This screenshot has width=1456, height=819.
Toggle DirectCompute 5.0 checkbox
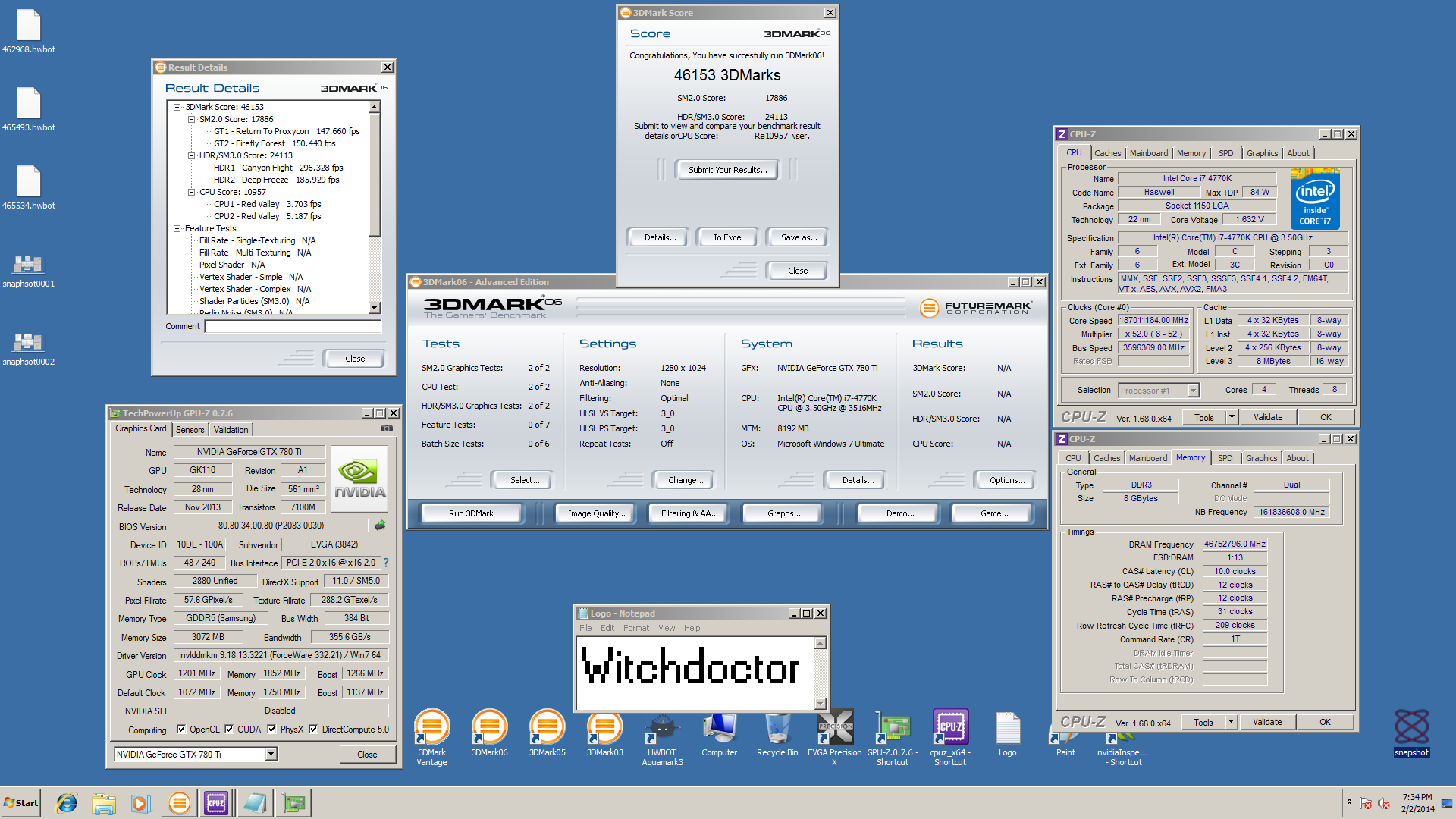pyautogui.click(x=313, y=730)
